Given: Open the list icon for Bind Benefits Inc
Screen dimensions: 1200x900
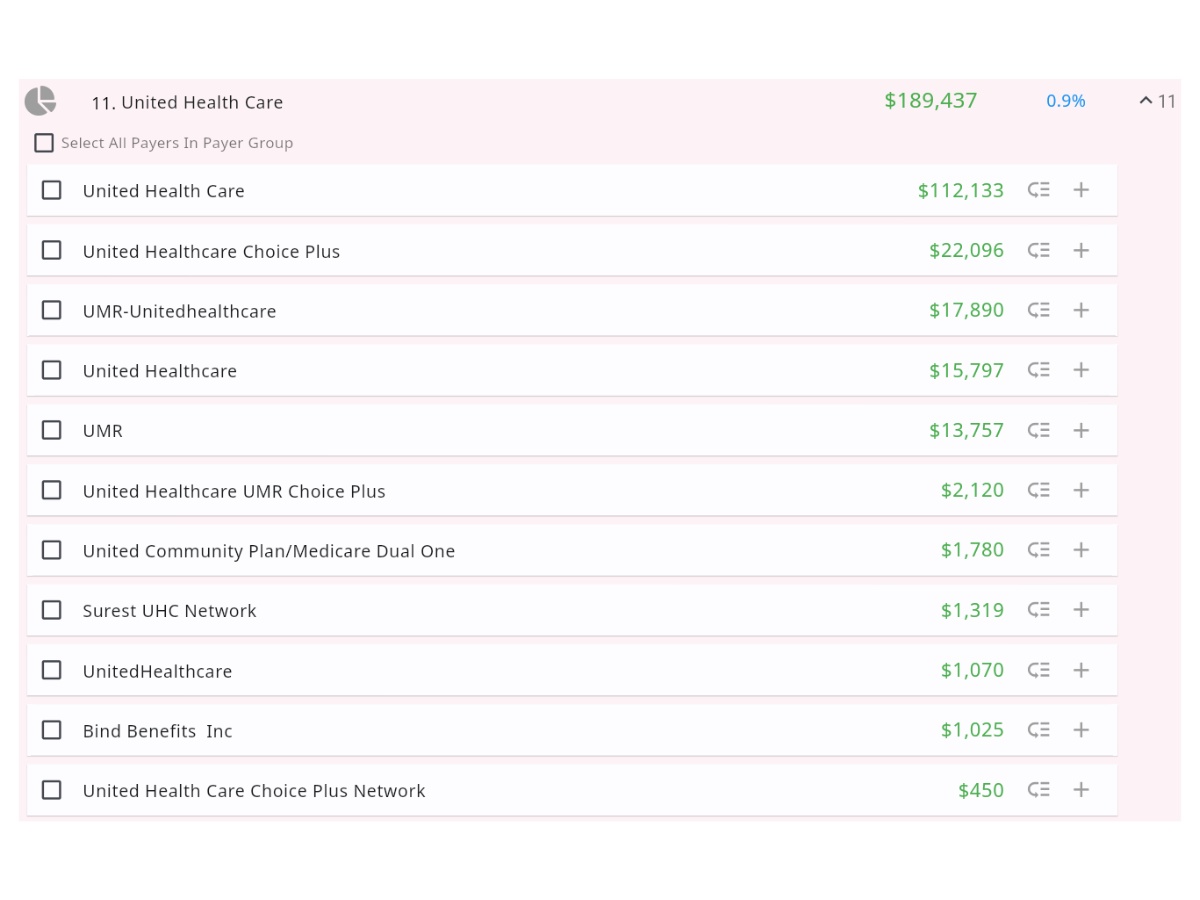Looking at the screenshot, I should (x=1039, y=730).
